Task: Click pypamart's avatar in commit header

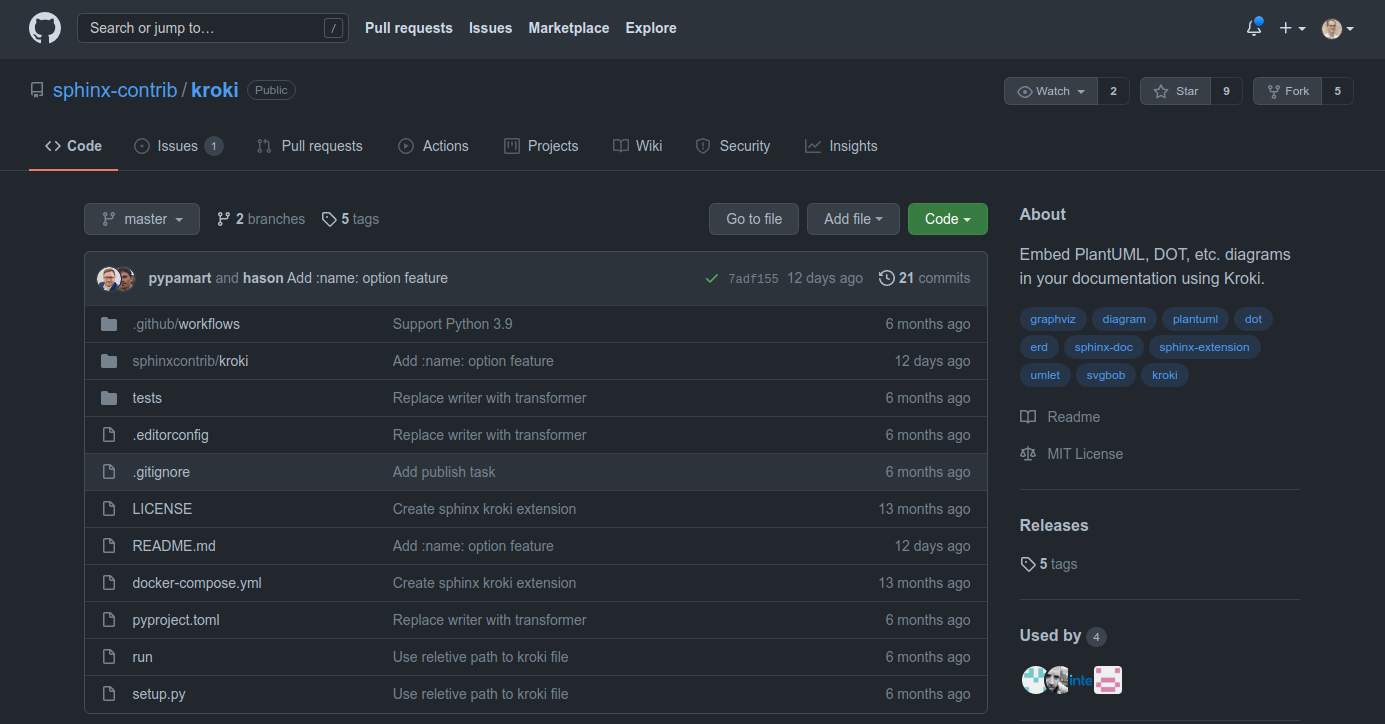Action: pos(108,278)
